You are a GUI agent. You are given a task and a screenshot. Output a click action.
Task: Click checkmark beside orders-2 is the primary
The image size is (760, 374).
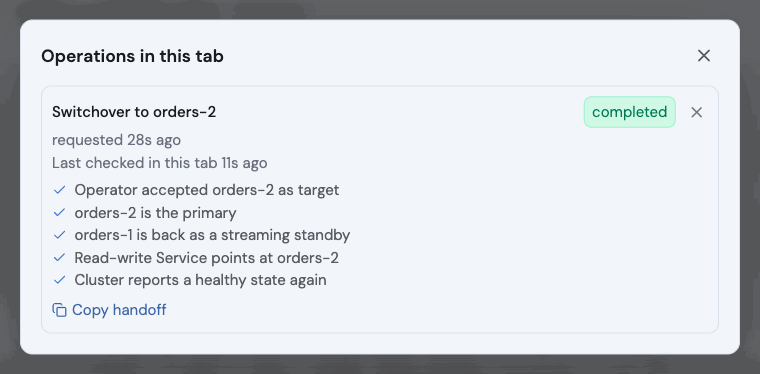pos(59,213)
